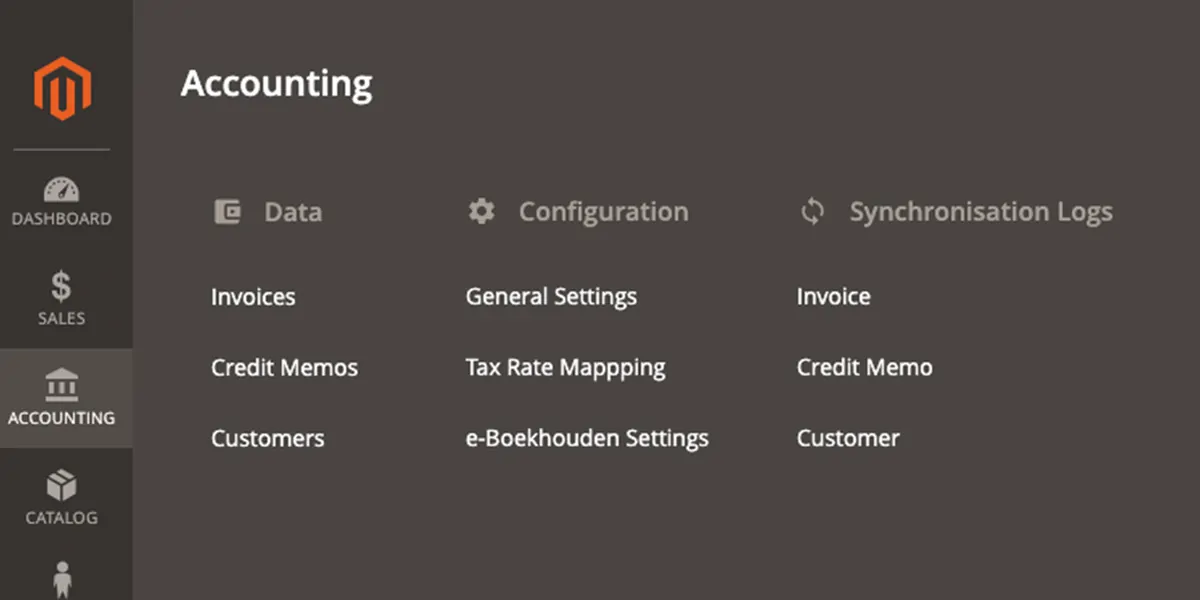1200x600 pixels.
Task: View Invoice synchronisation log
Action: [x=833, y=297]
